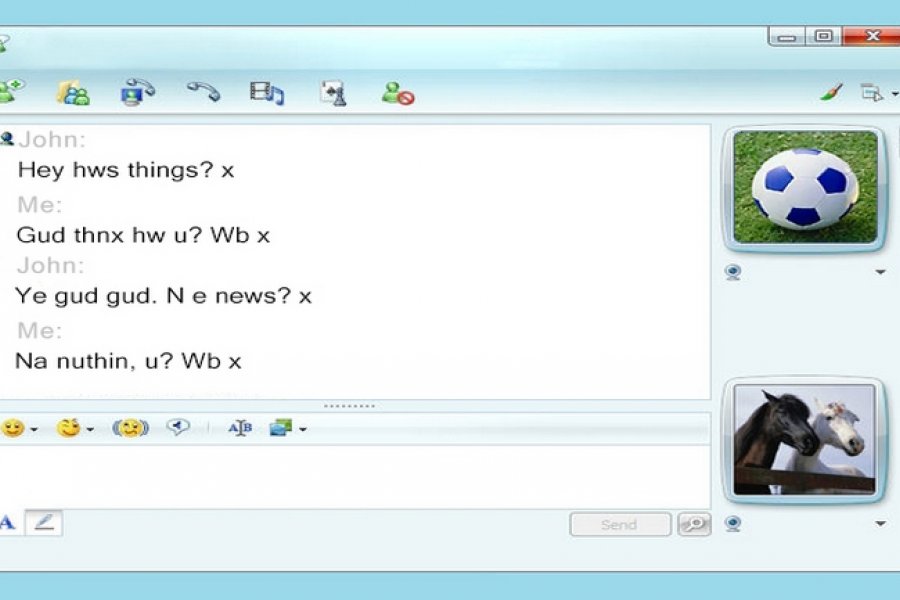900x600 pixels.
Task: Open the winking face dropdown
Action: 74,428
